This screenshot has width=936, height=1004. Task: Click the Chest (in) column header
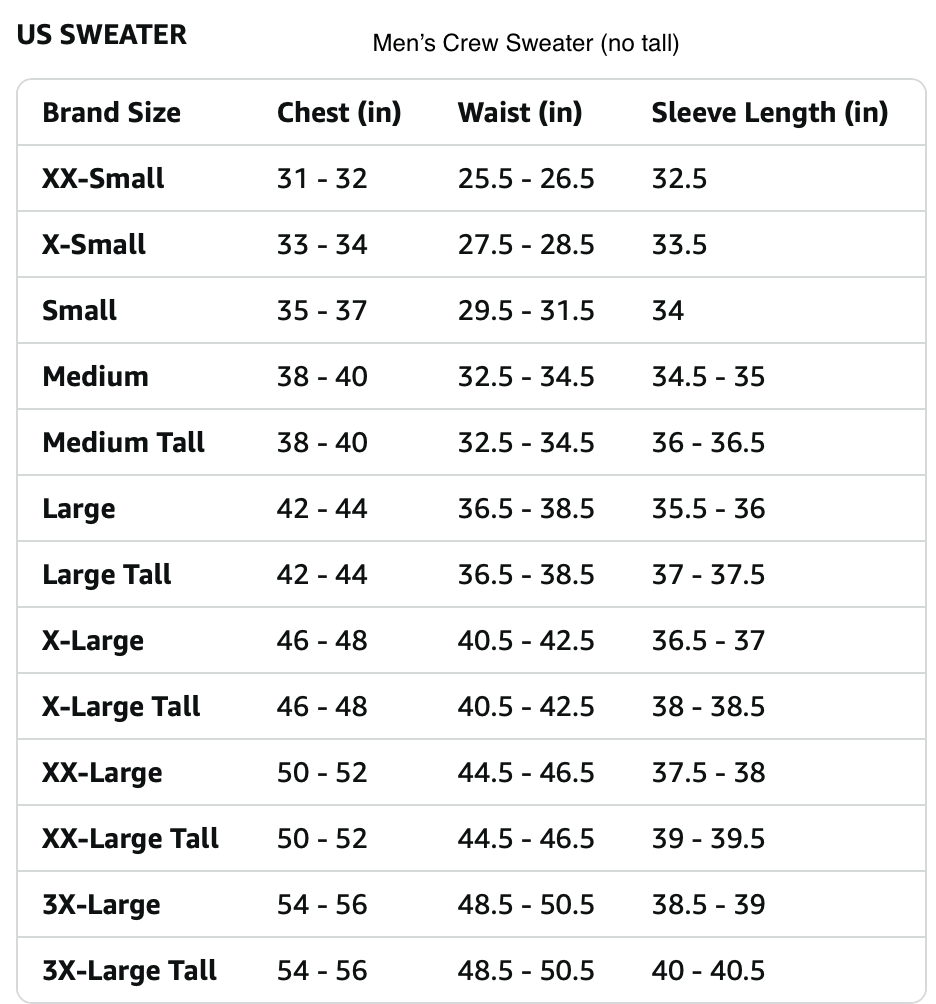coord(338,112)
